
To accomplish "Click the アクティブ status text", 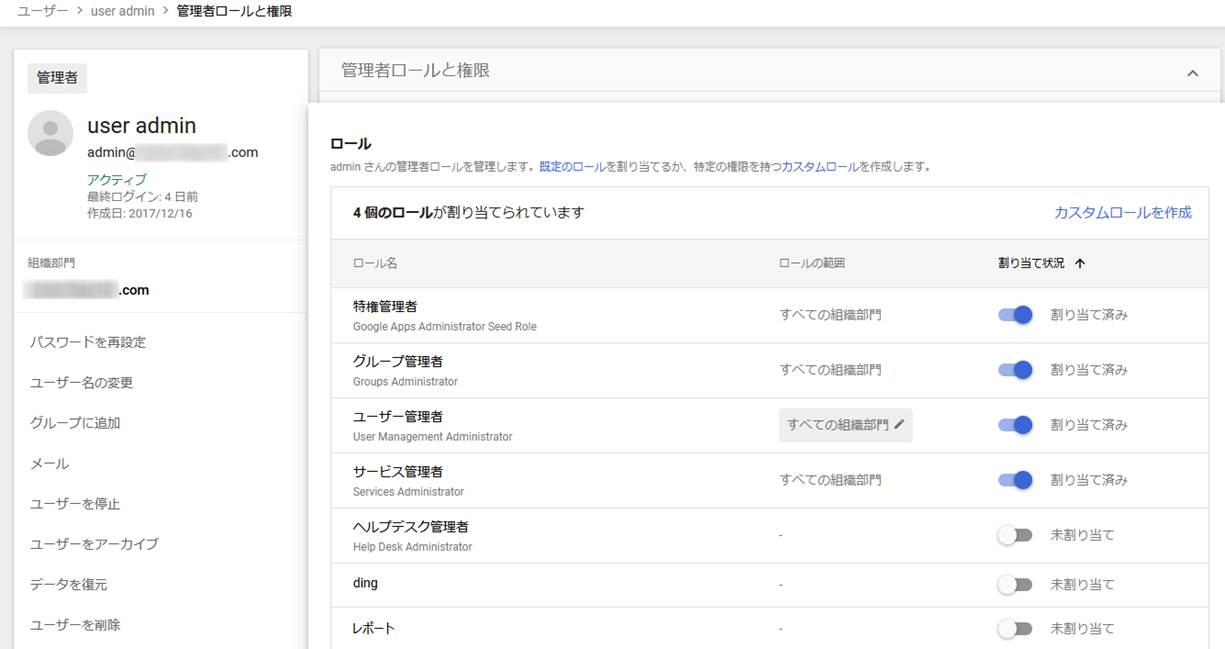I will 117,180.
